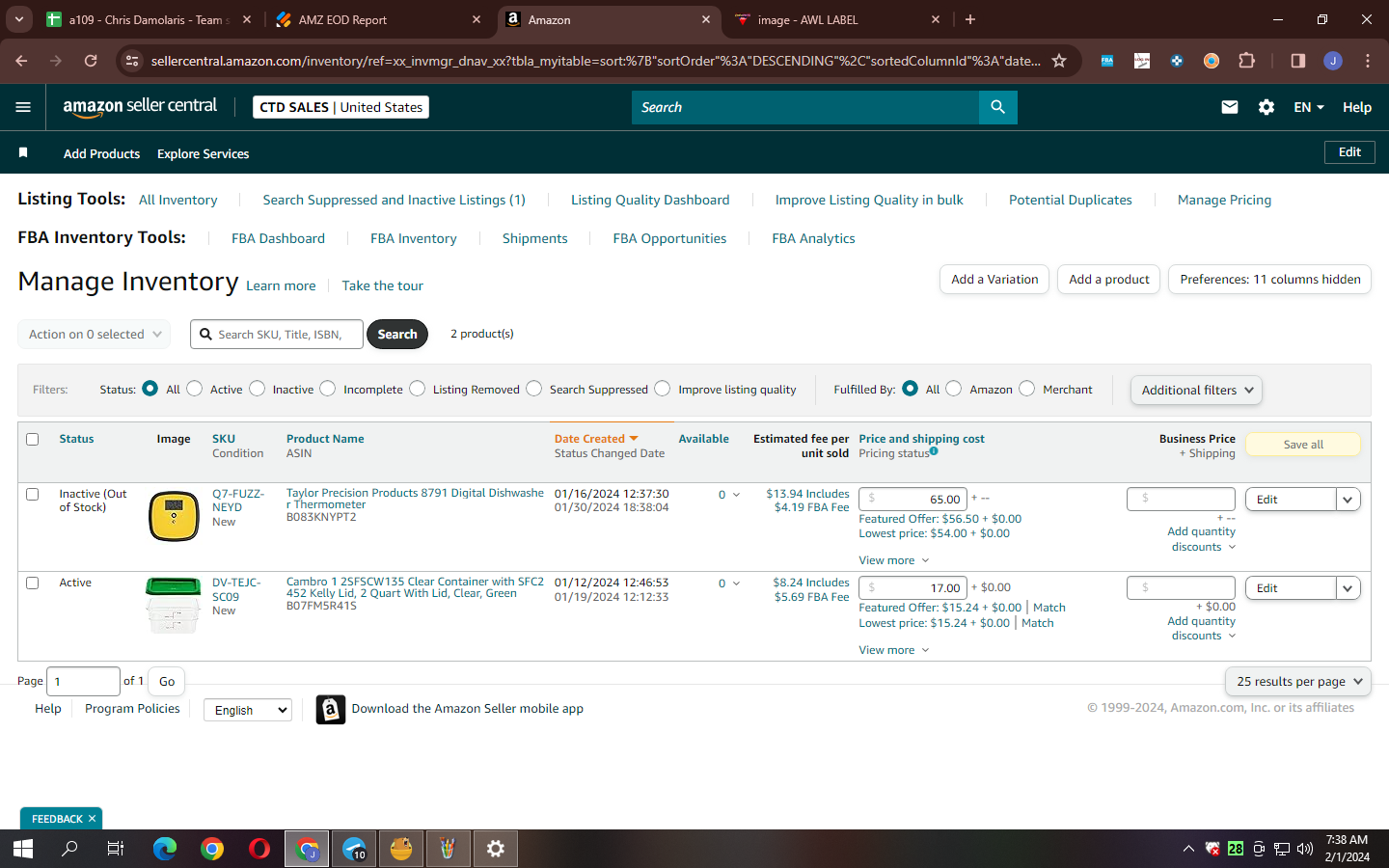
Task: Switch to AMZ EOD Report tab
Action: click(x=376, y=19)
